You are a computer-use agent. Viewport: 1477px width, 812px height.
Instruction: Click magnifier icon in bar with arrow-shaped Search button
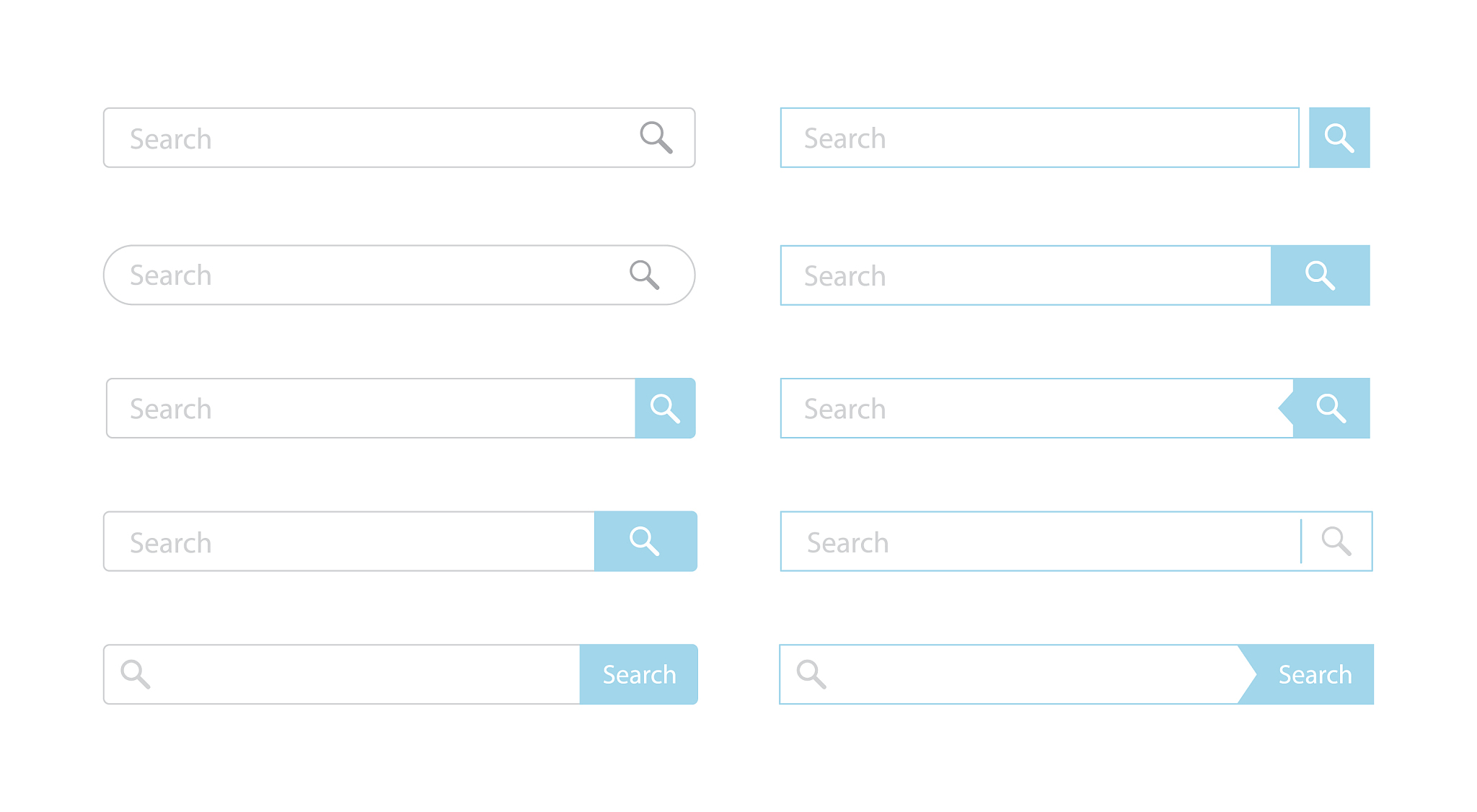point(811,674)
